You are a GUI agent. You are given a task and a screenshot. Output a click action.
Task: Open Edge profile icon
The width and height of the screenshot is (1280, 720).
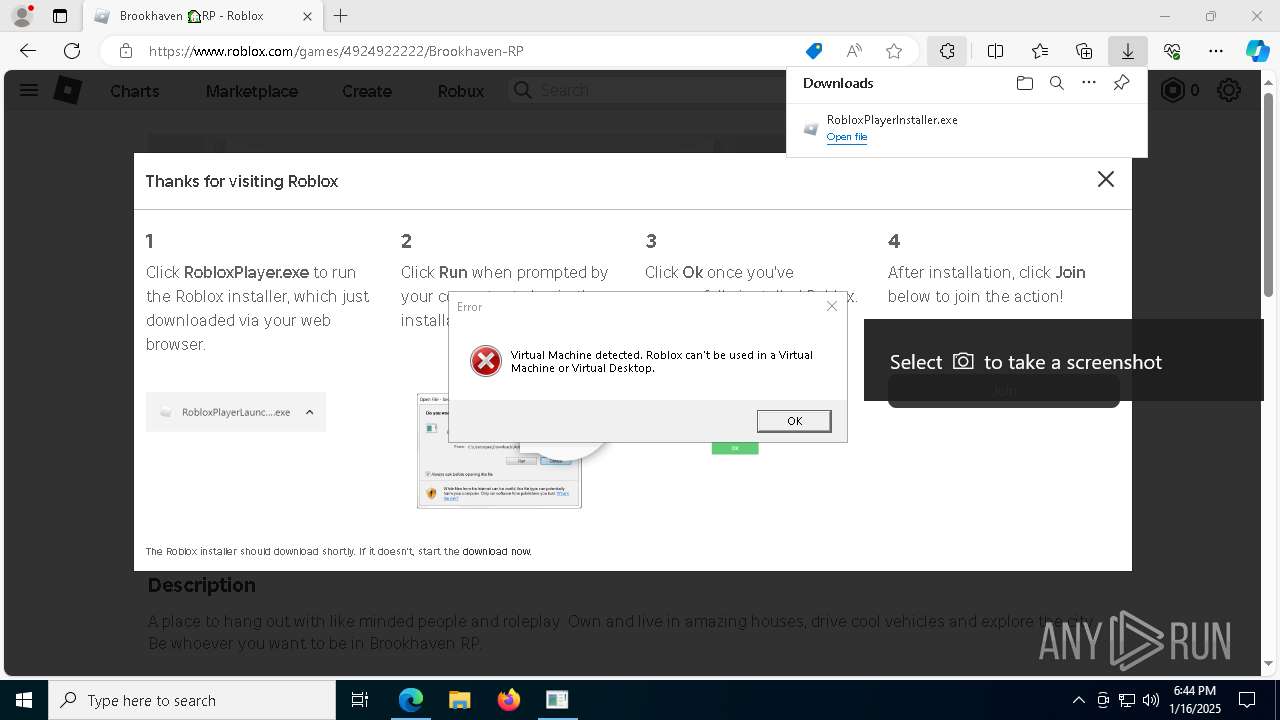coord(22,16)
